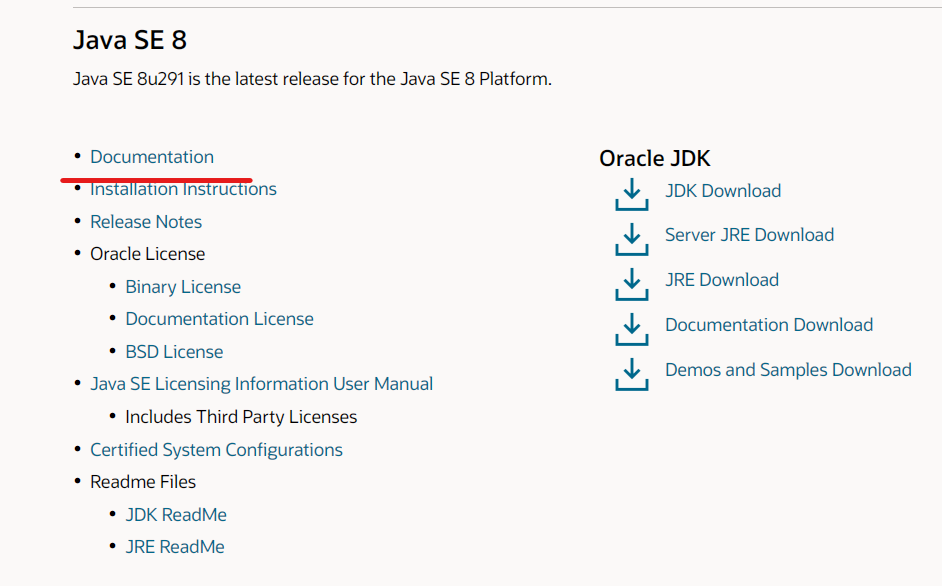The width and height of the screenshot is (942, 586).
Task: Open the Release Notes link
Action: 146,222
